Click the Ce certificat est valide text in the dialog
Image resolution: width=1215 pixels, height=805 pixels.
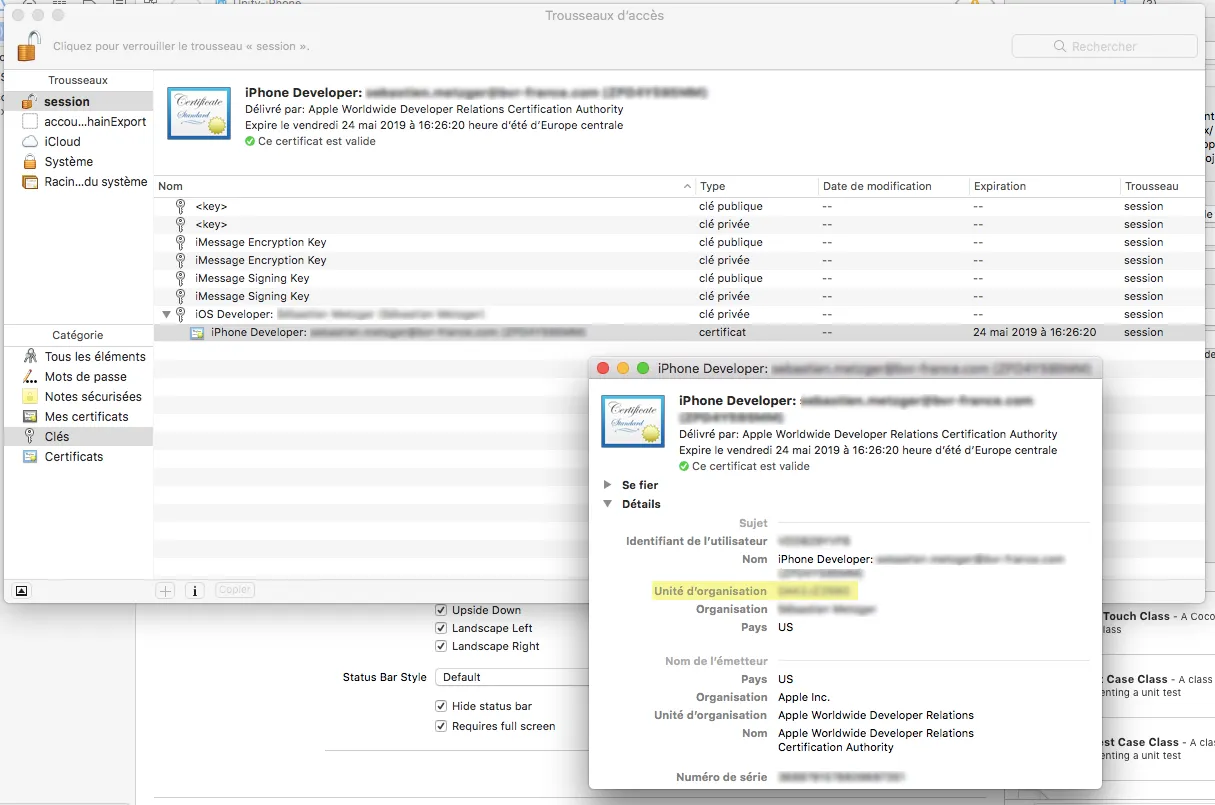(x=751, y=466)
